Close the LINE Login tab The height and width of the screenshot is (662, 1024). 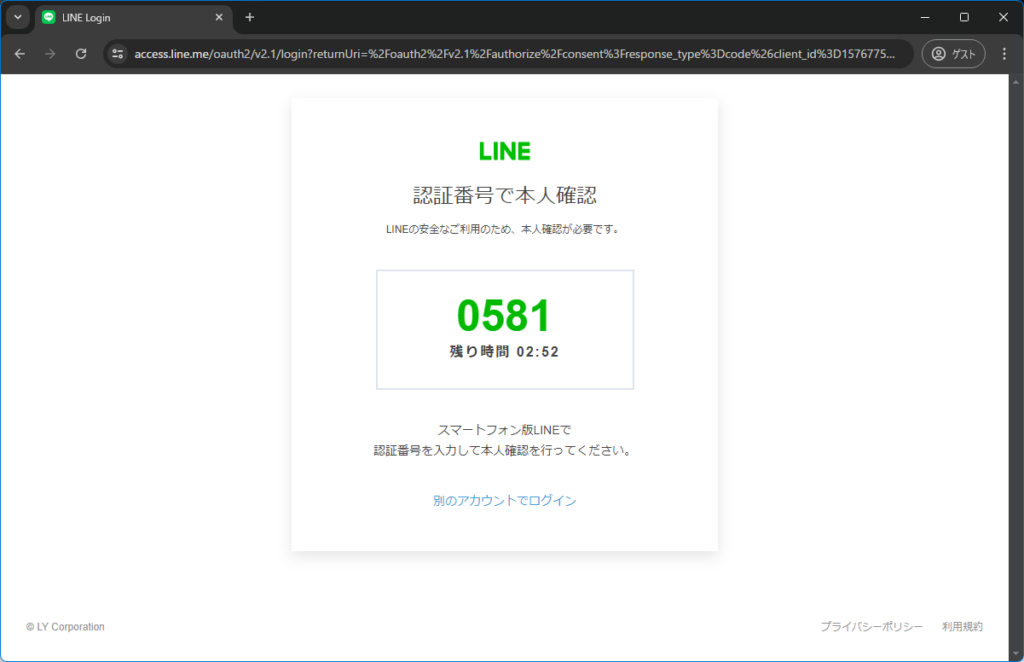[219, 18]
